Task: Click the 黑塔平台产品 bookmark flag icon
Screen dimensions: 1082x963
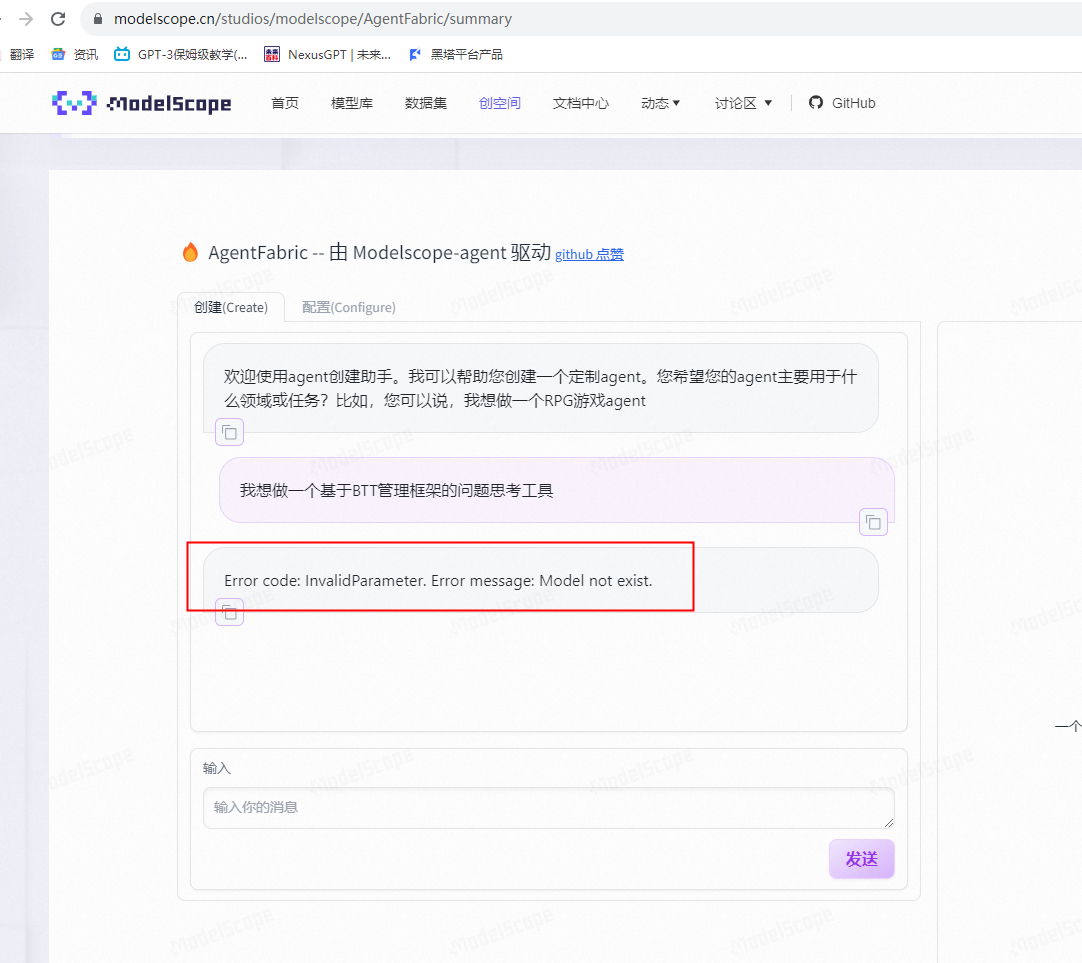Action: (414, 54)
